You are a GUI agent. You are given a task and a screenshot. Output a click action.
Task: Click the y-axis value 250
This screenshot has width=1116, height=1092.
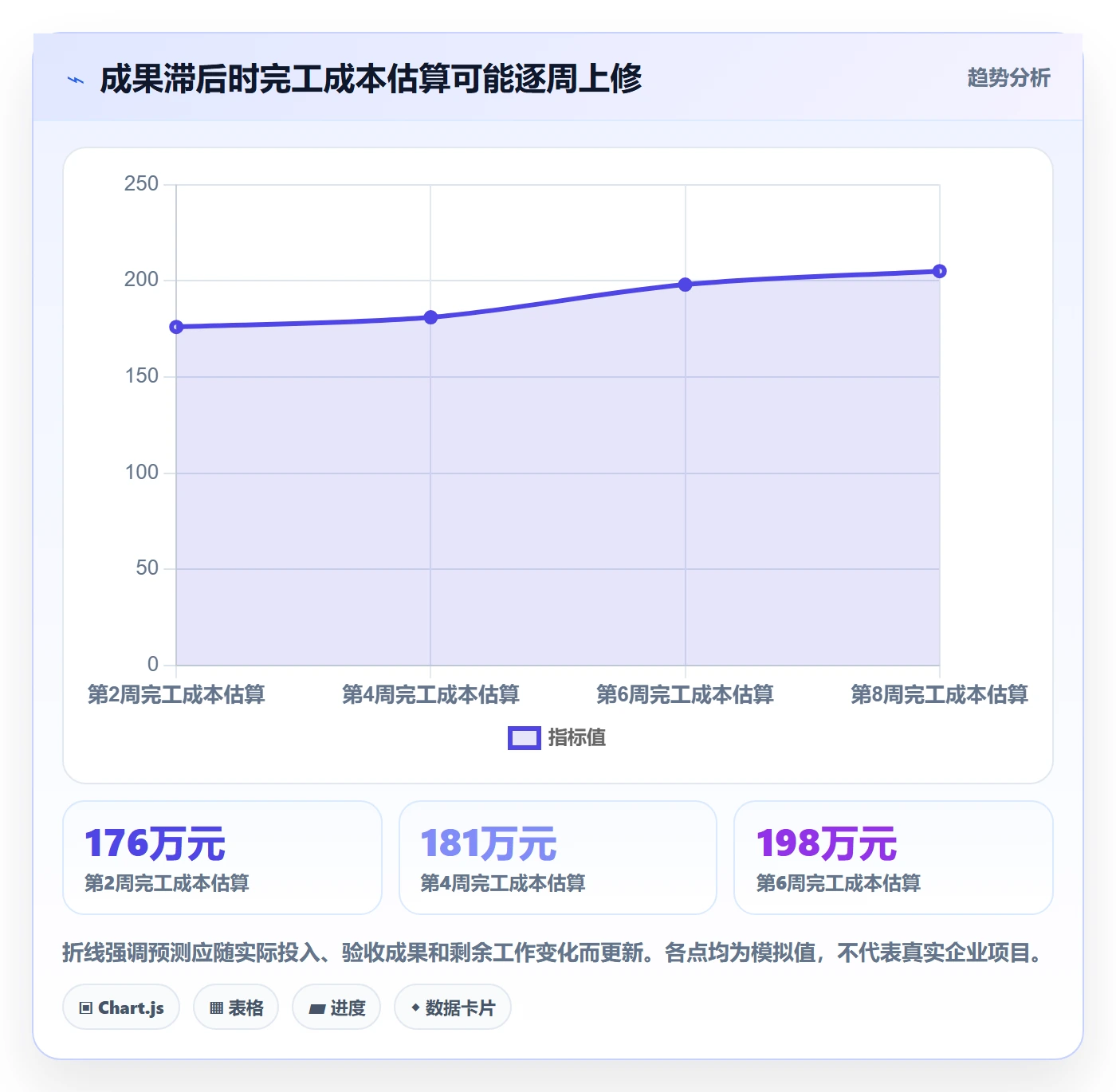click(141, 184)
